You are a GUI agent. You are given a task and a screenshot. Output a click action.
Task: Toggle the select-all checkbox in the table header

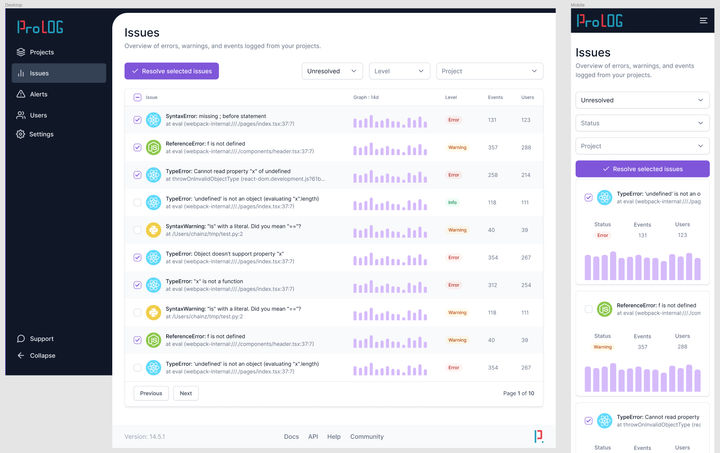click(x=137, y=97)
